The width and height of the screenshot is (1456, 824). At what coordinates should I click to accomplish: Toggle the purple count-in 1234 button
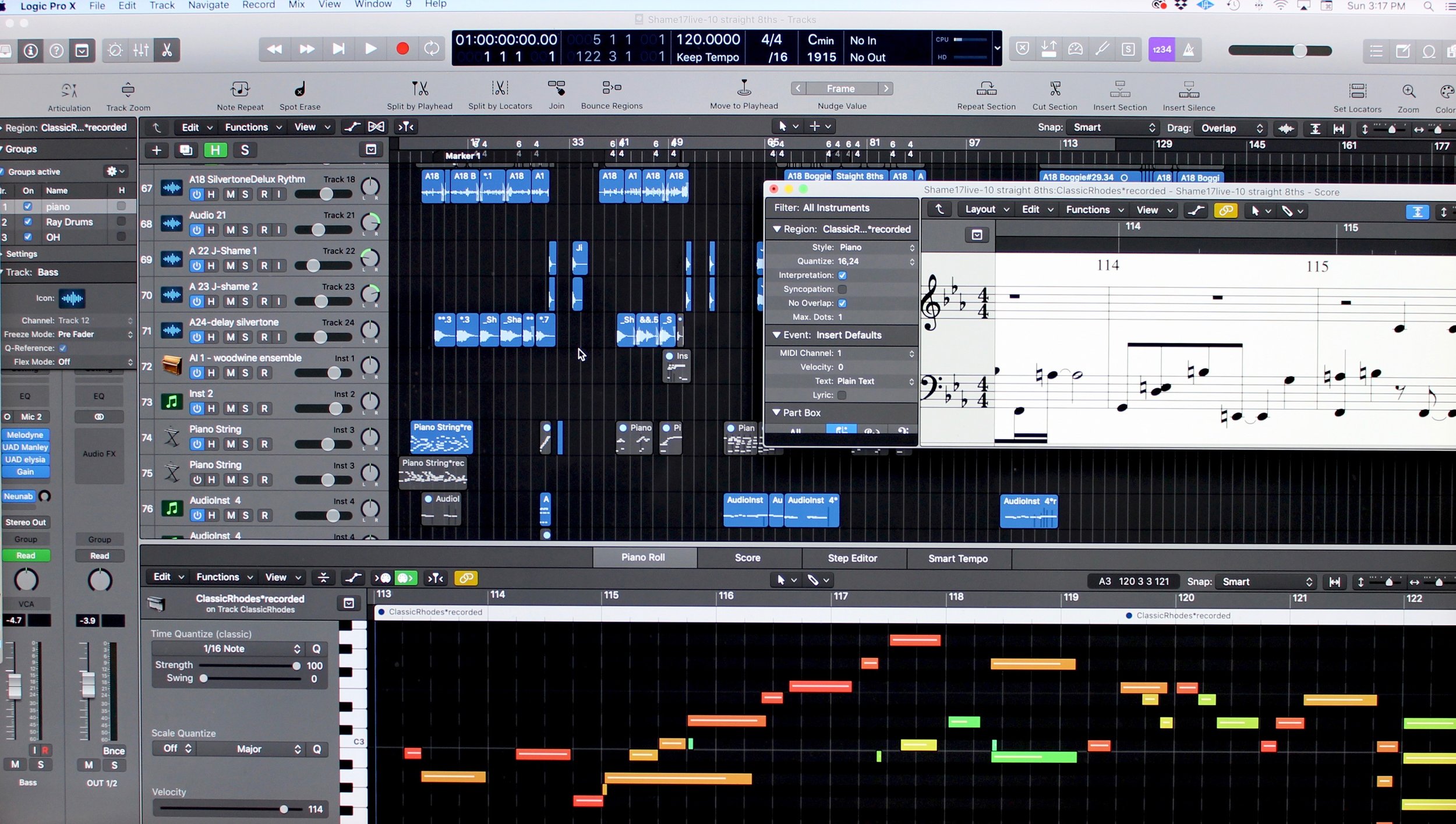[1161, 50]
